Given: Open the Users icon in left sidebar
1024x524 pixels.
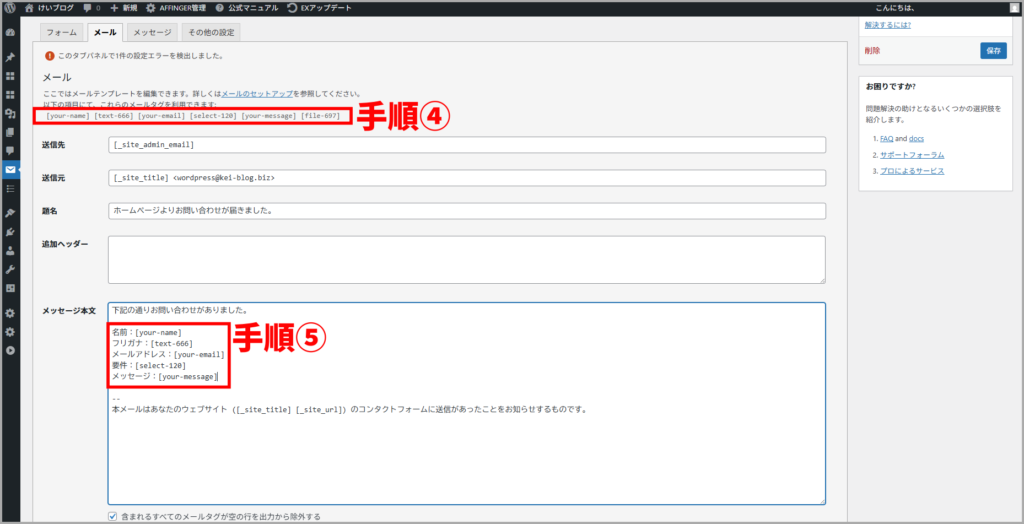Looking at the screenshot, I should click(10, 251).
